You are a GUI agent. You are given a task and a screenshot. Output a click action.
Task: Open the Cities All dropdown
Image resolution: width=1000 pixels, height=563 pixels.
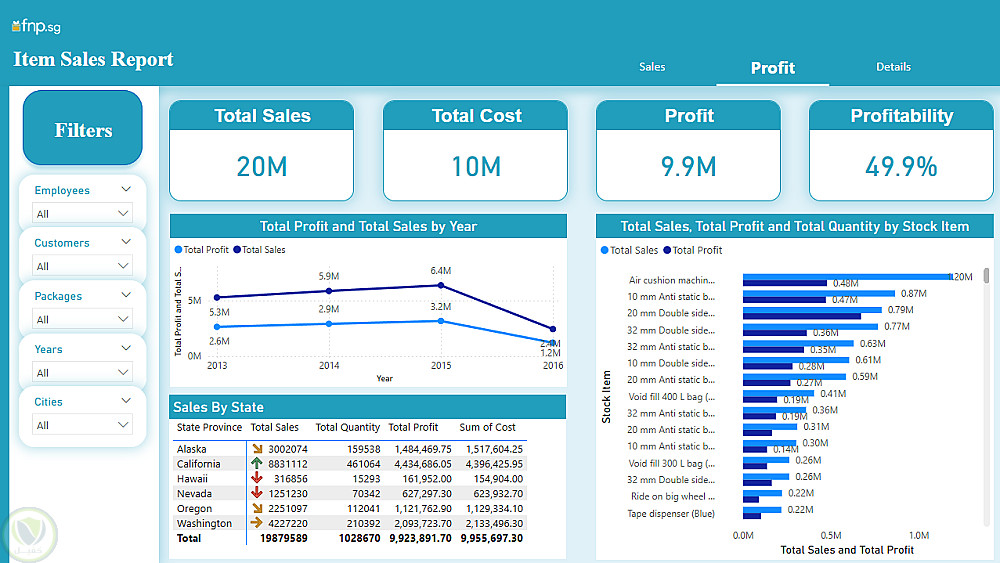tap(82, 425)
